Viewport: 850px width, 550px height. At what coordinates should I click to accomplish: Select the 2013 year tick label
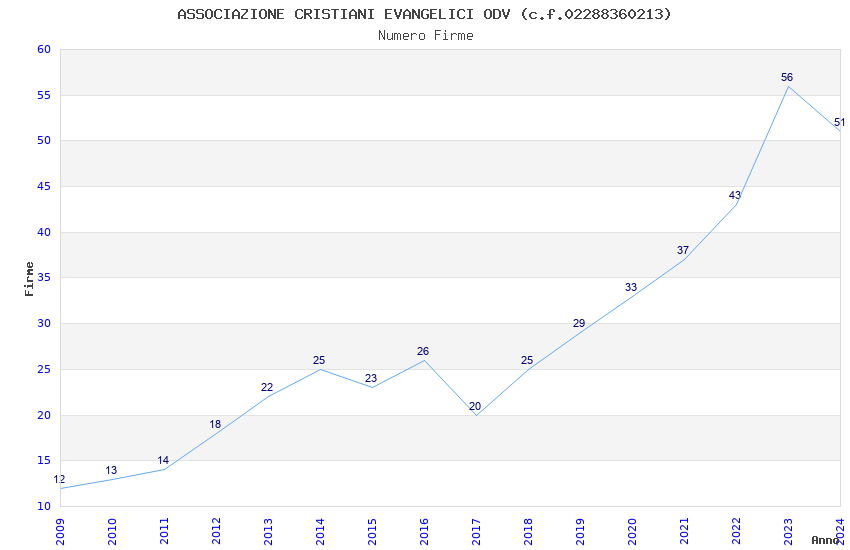[268, 532]
